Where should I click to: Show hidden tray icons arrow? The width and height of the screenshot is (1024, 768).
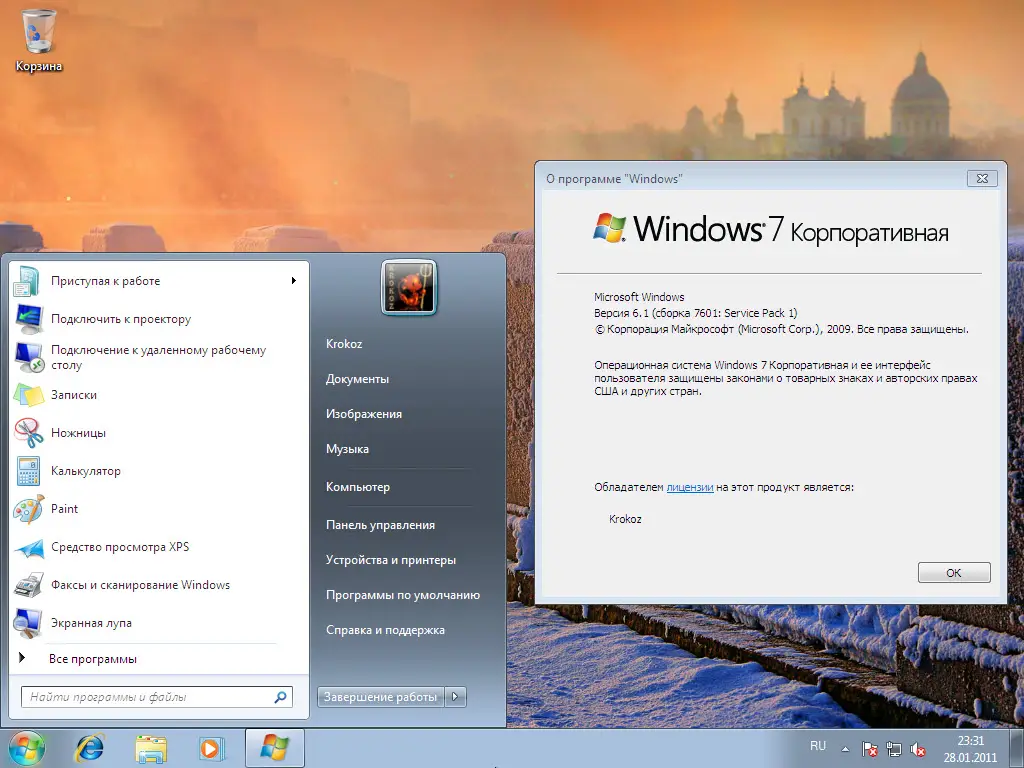(845, 748)
